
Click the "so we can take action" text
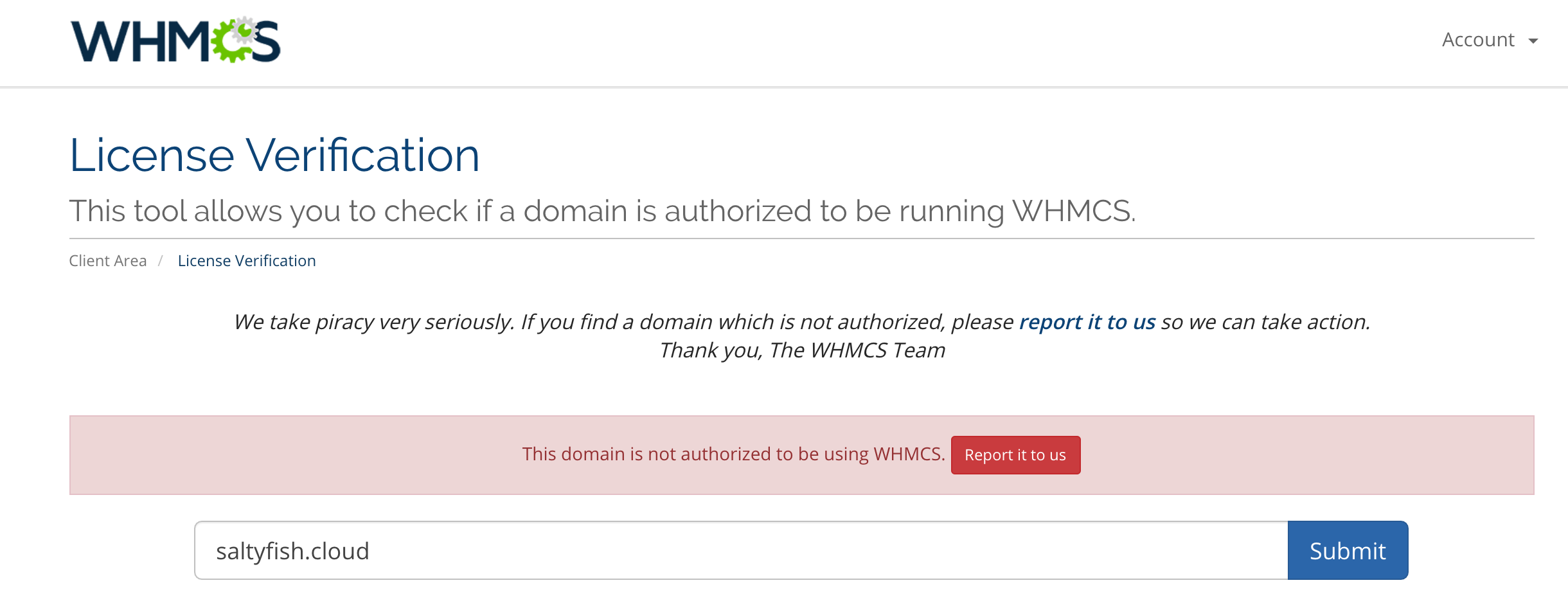pos(1265,322)
